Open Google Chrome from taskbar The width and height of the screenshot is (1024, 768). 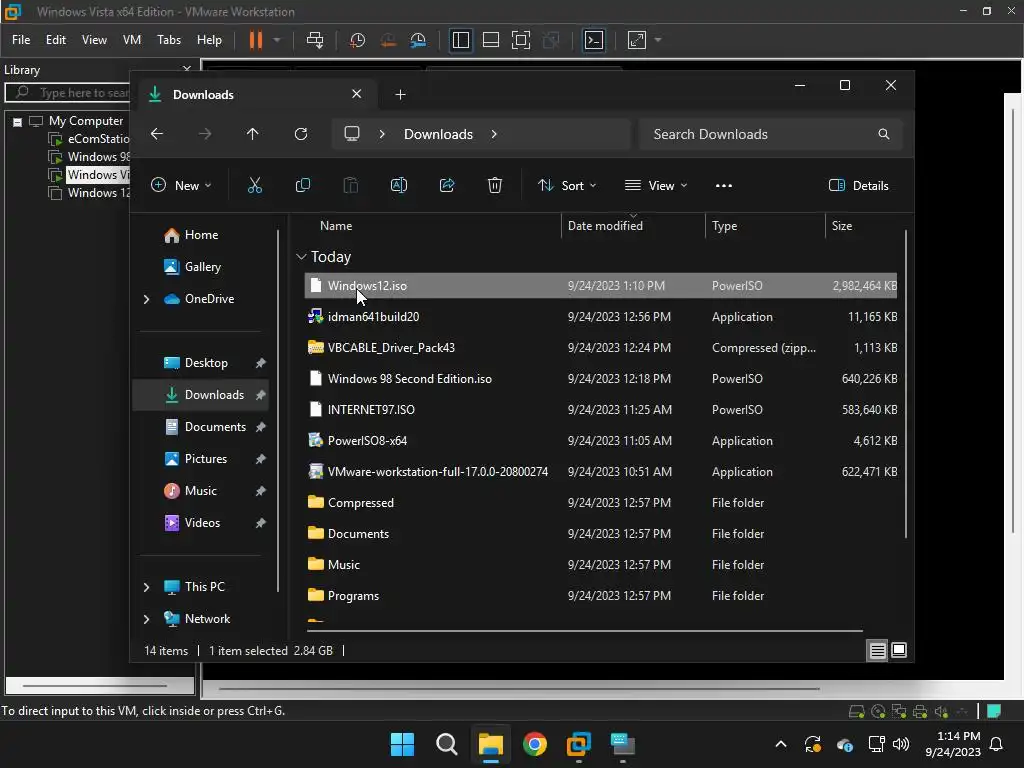click(535, 744)
